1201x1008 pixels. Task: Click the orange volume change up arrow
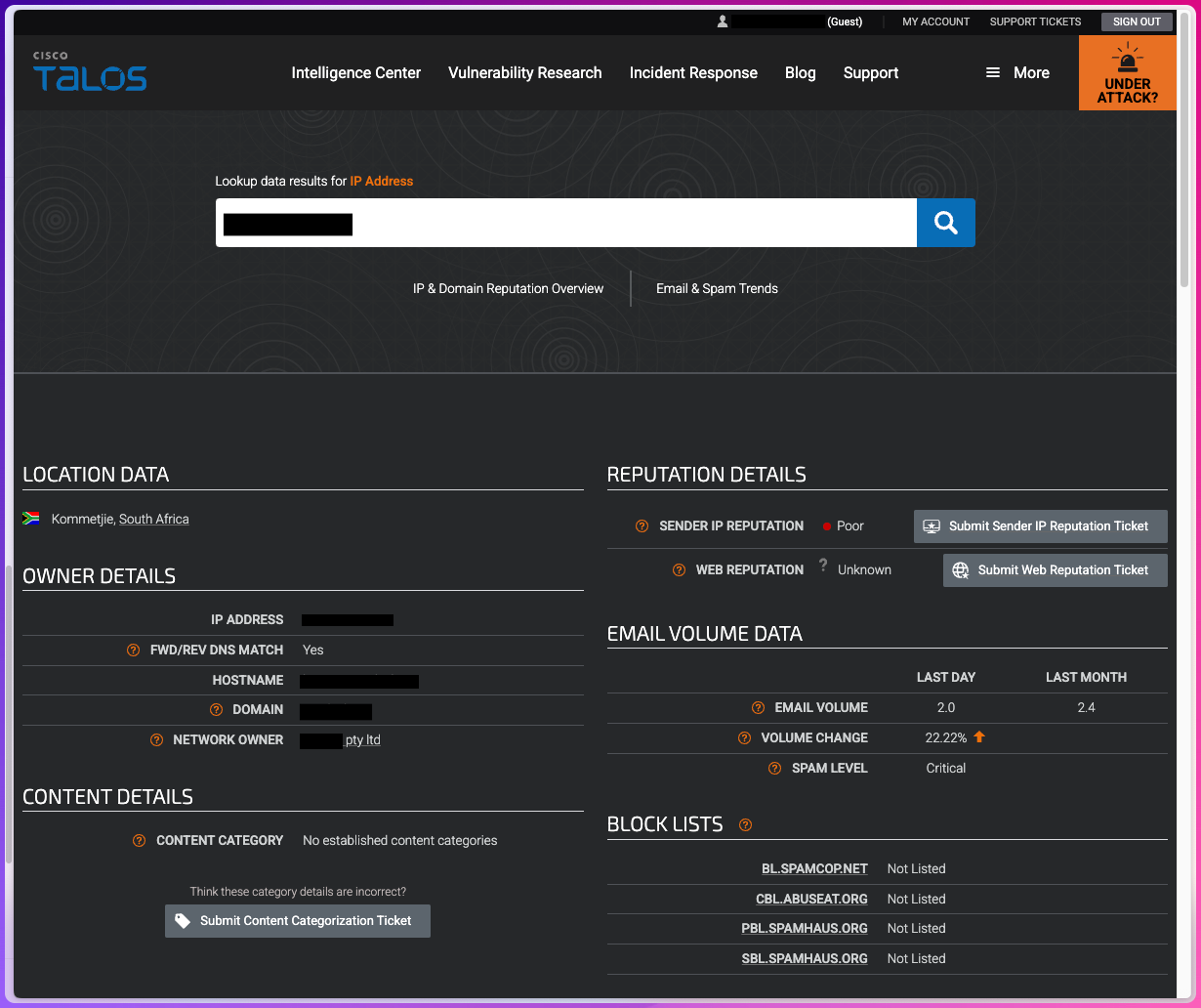click(979, 736)
